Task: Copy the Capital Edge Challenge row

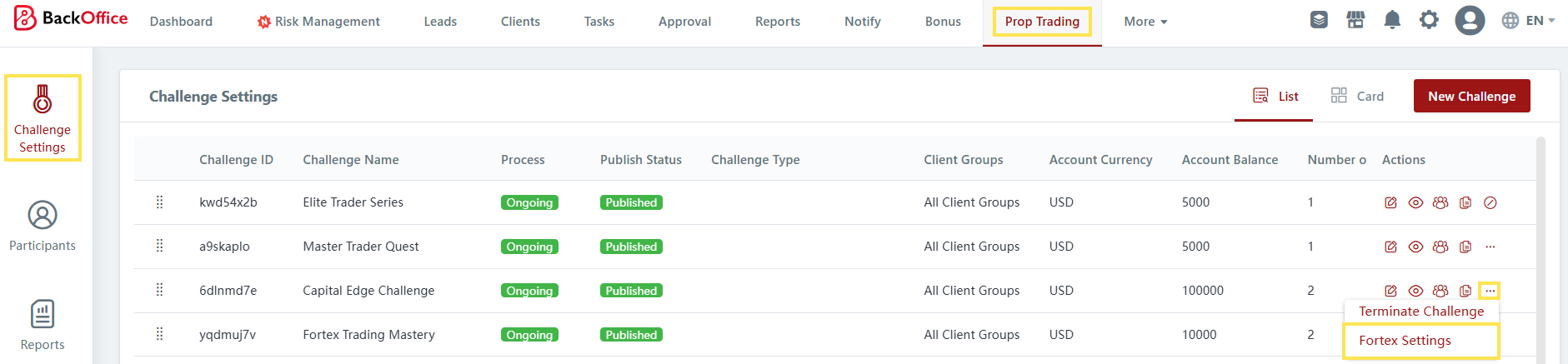Action: tap(1465, 291)
